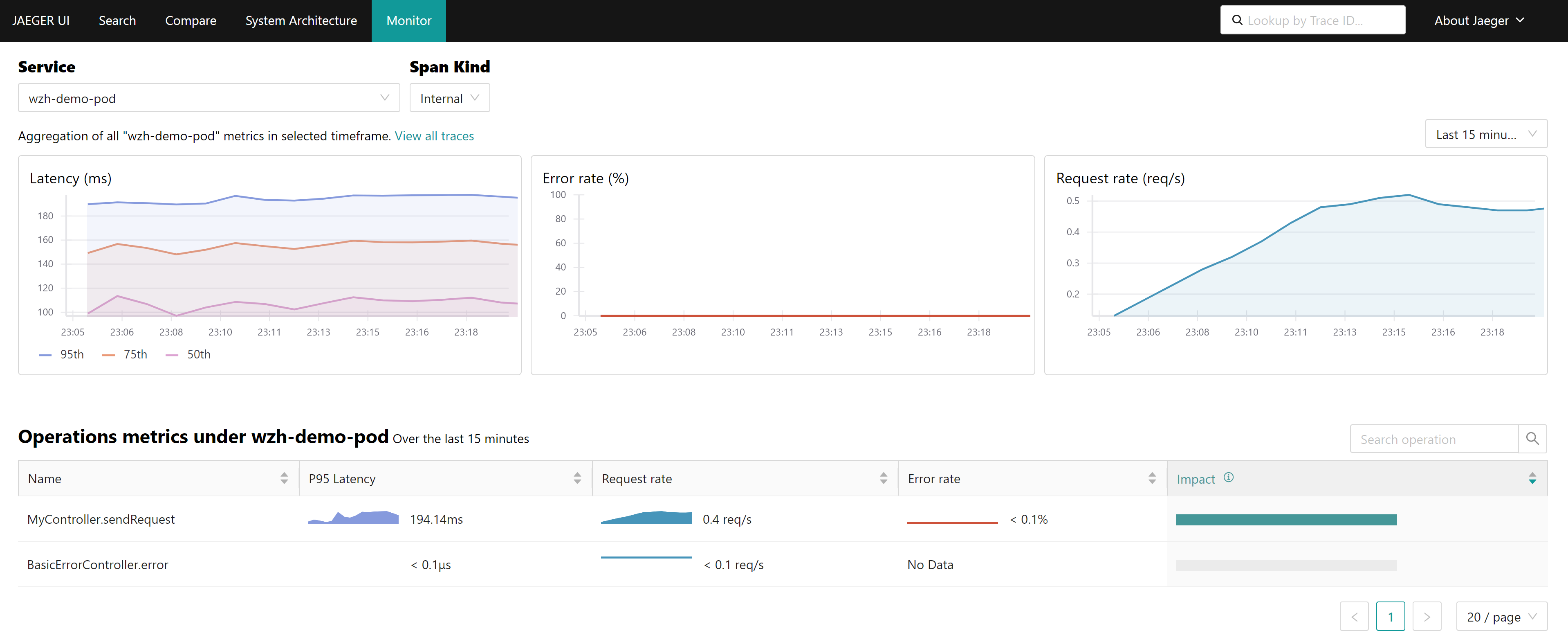Open the Service dropdown wzh-demo-pod

pyautogui.click(x=208, y=98)
